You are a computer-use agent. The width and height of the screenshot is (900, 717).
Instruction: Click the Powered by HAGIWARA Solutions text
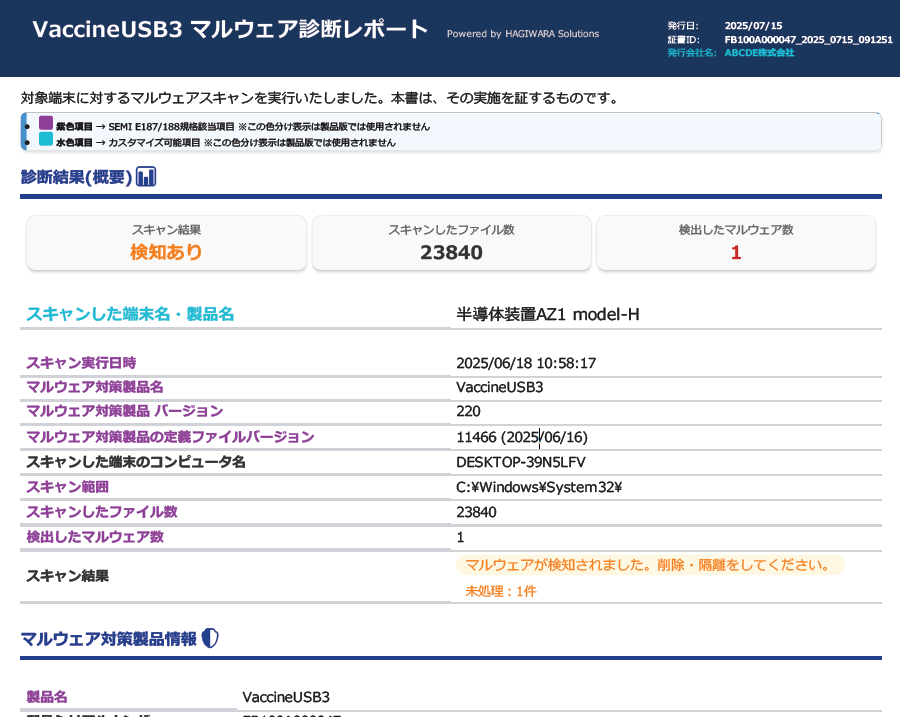tap(523, 34)
